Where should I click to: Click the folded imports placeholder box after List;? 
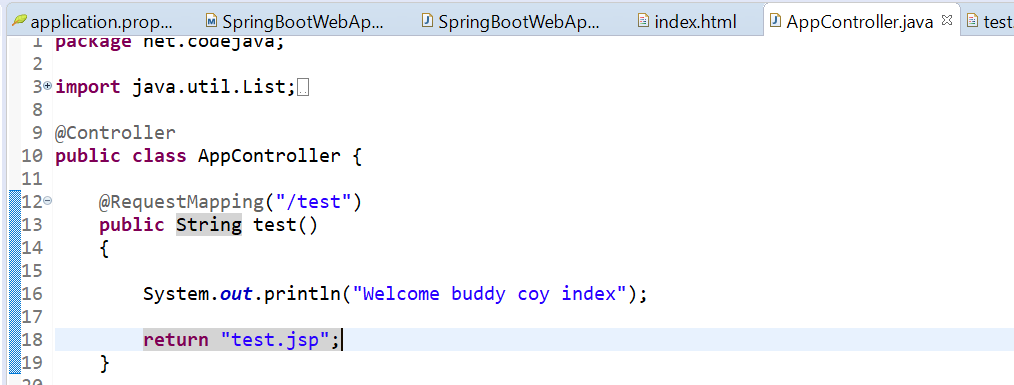304,87
